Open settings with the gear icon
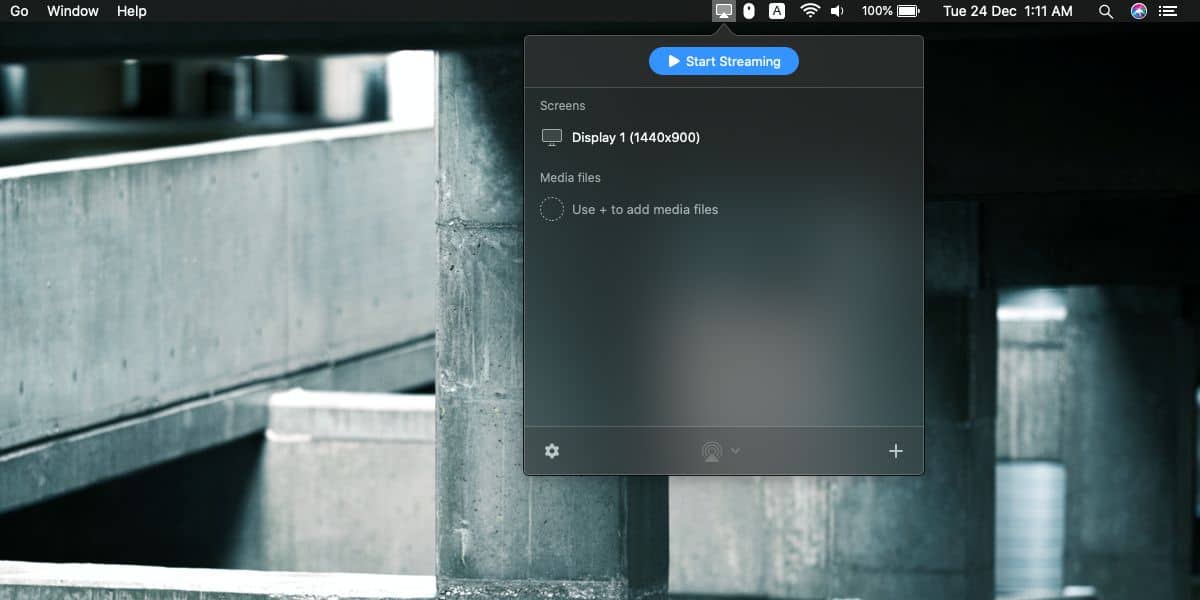 coord(552,451)
